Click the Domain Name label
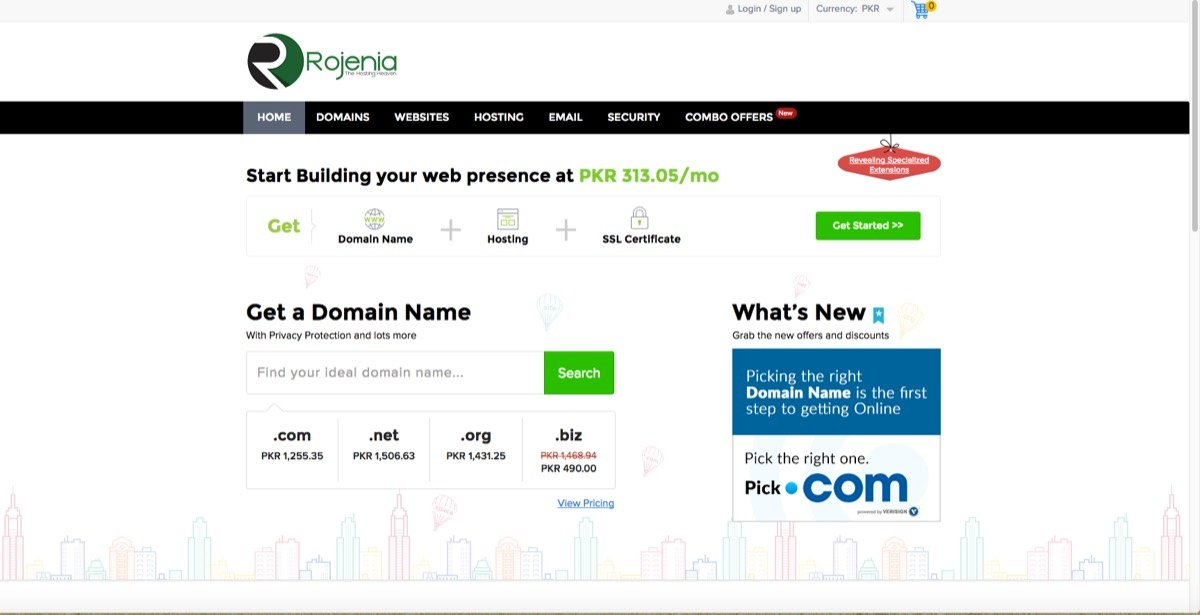The height and width of the screenshot is (615, 1200). [375, 239]
